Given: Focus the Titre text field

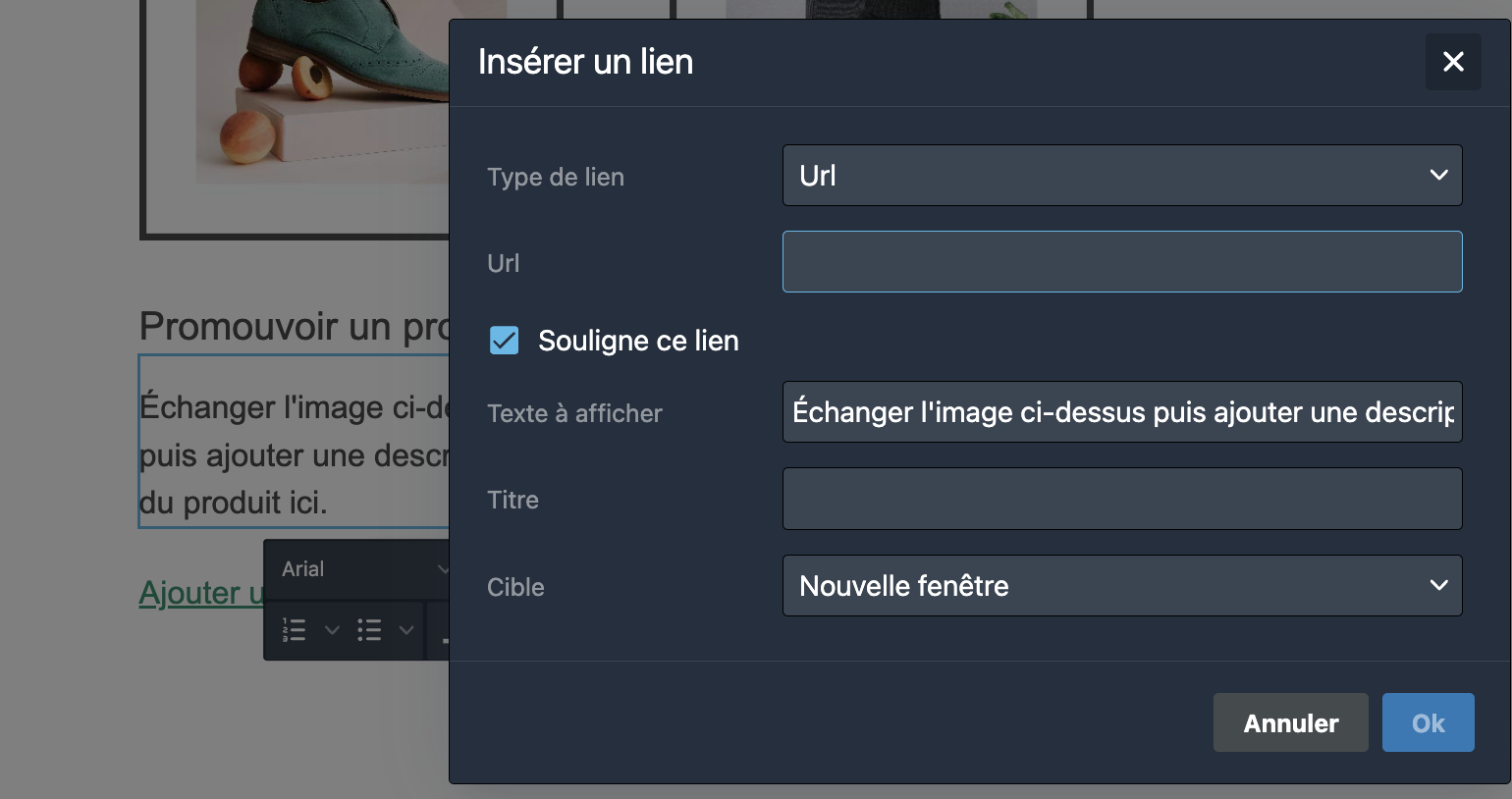Looking at the screenshot, I should click(x=1121, y=499).
